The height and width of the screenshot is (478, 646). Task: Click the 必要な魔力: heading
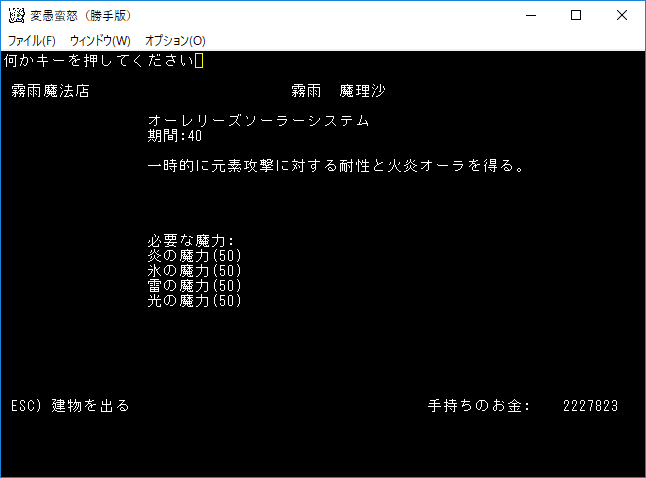pos(190,241)
